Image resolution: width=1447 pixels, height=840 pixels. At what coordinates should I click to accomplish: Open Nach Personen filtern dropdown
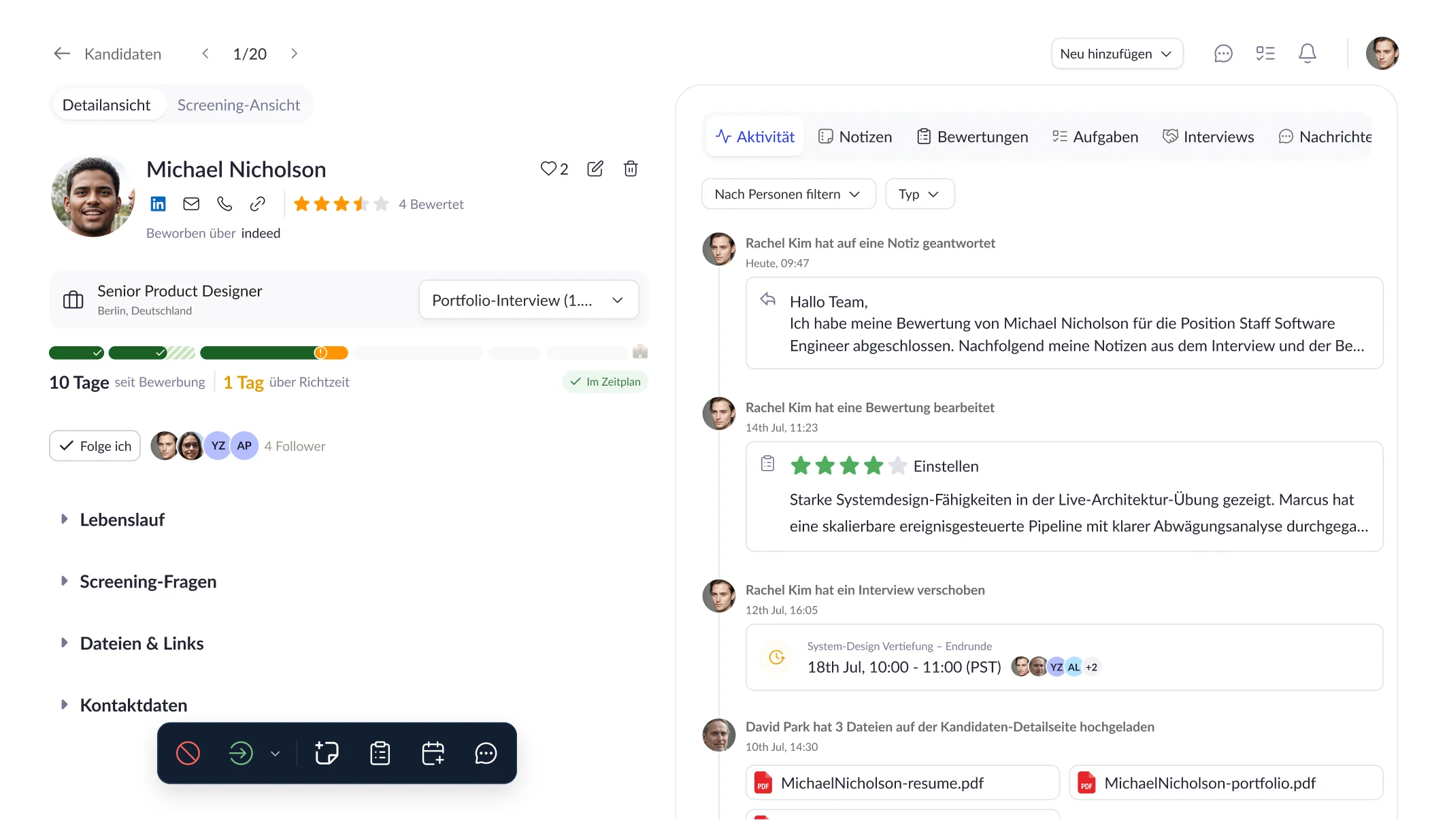coord(788,195)
